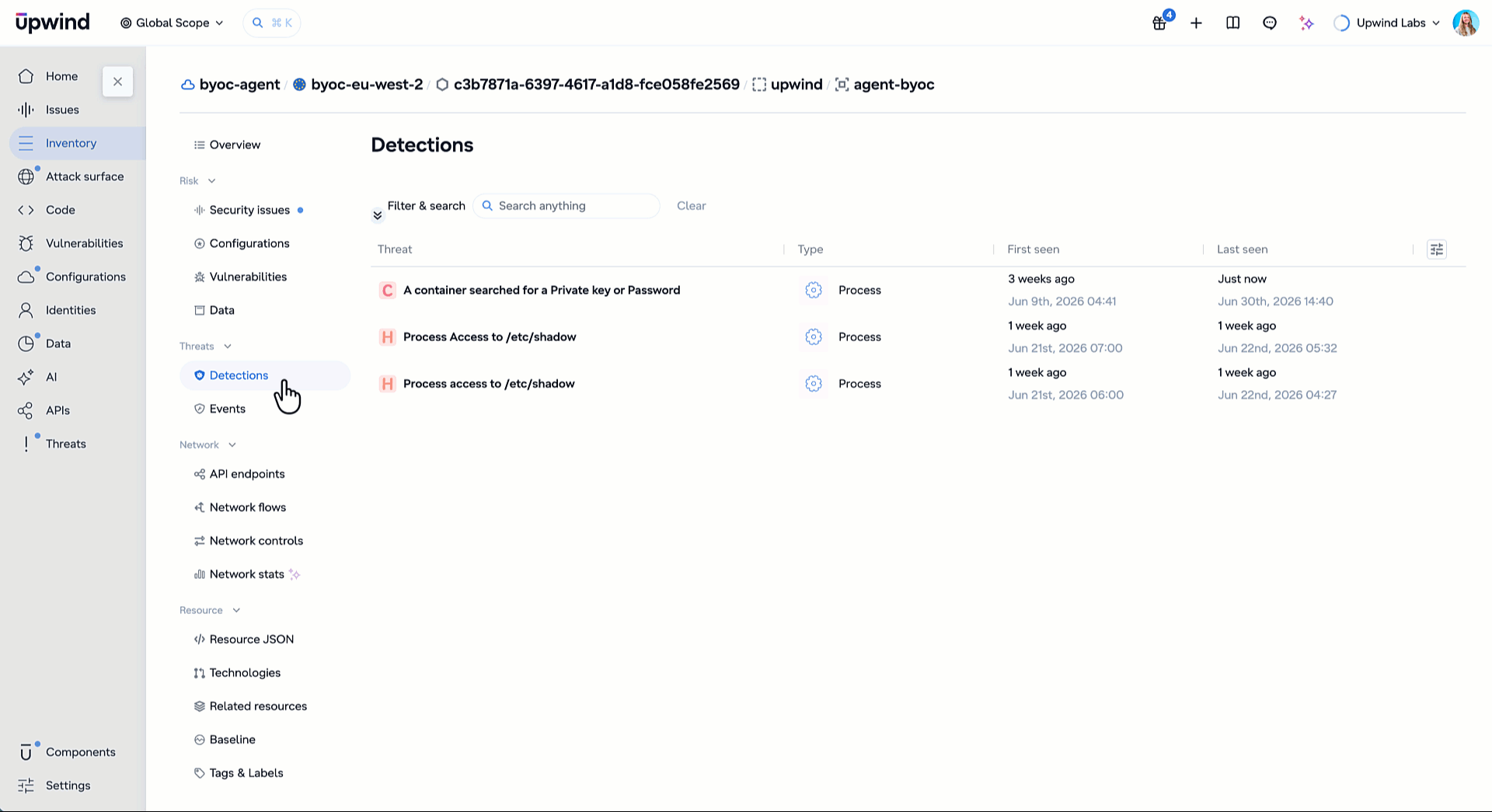
Task: Open Related resources
Action: pos(258,706)
